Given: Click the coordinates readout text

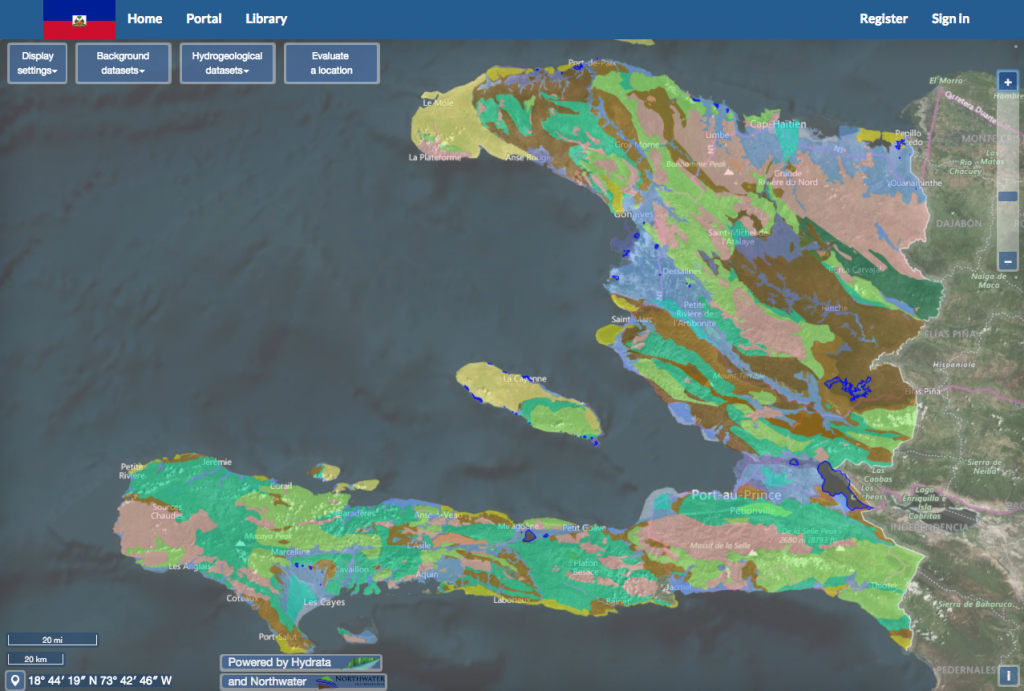Looking at the screenshot, I should pyautogui.click(x=100, y=681).
